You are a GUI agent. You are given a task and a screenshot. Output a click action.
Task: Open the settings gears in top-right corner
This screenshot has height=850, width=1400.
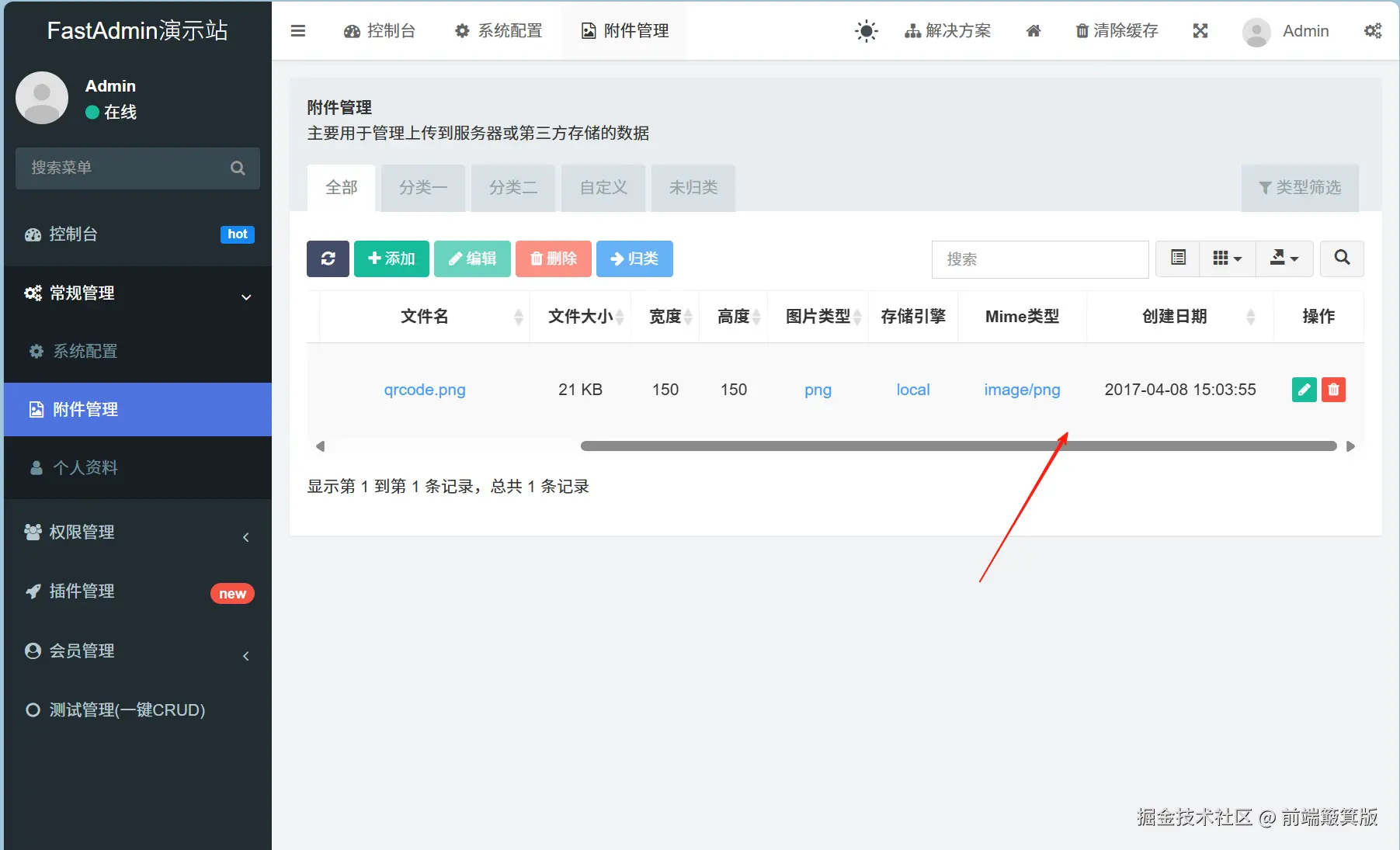[1373, 31]
